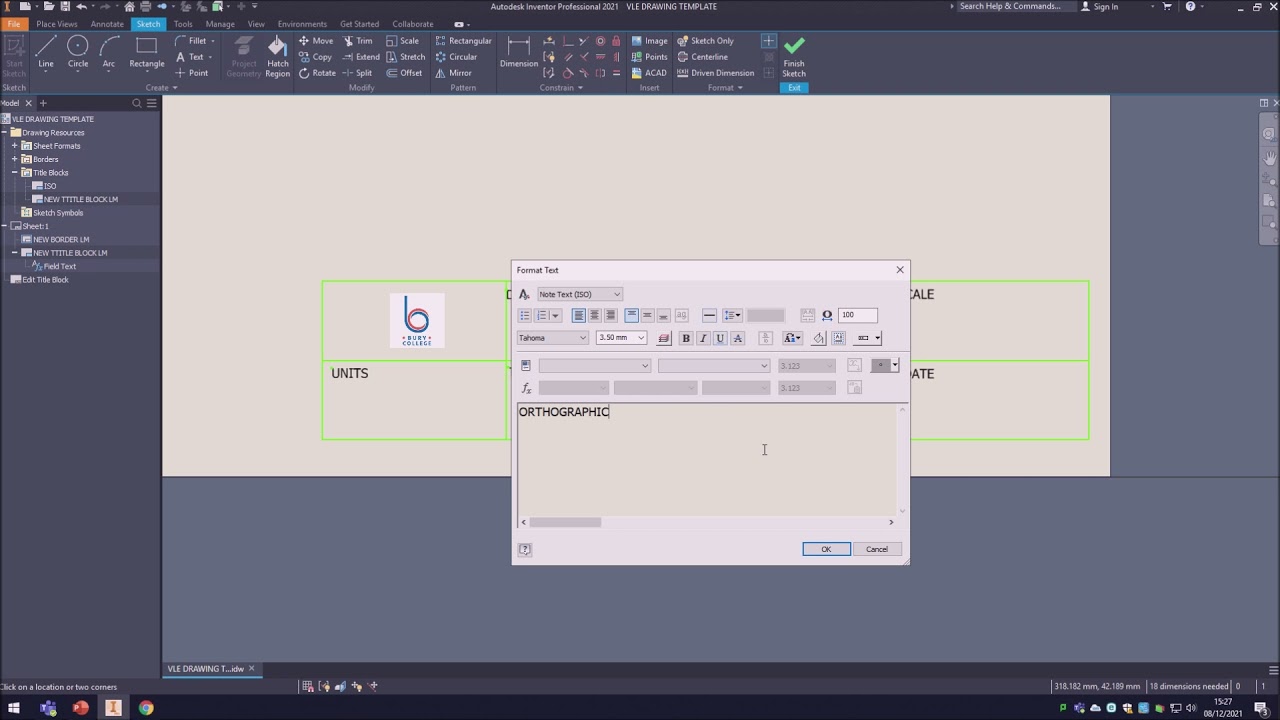Screen dimensions: 1280x720
Task: Select the Arc sketch tool
Action: tap(108, 52)
